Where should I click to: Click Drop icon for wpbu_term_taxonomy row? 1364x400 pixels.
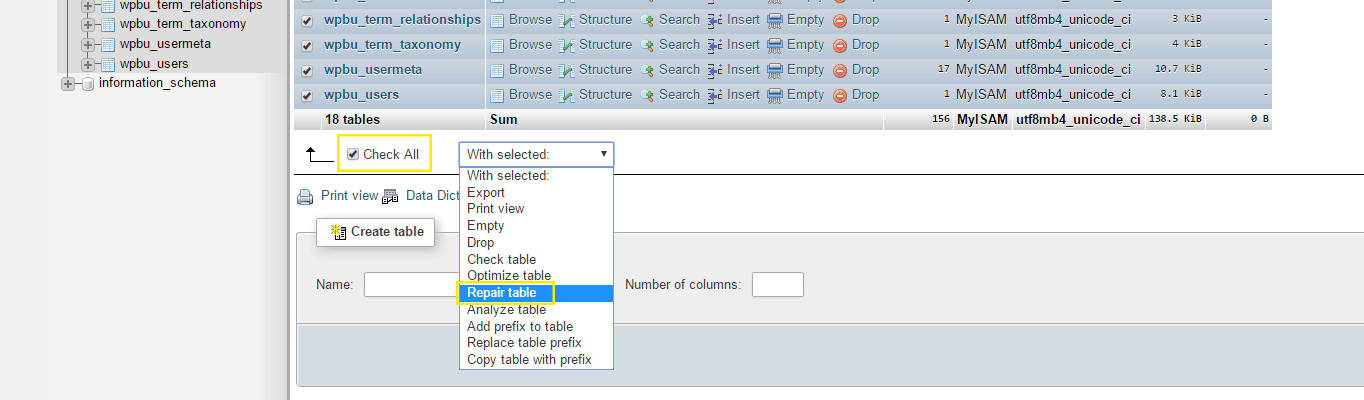pos(840,45)
